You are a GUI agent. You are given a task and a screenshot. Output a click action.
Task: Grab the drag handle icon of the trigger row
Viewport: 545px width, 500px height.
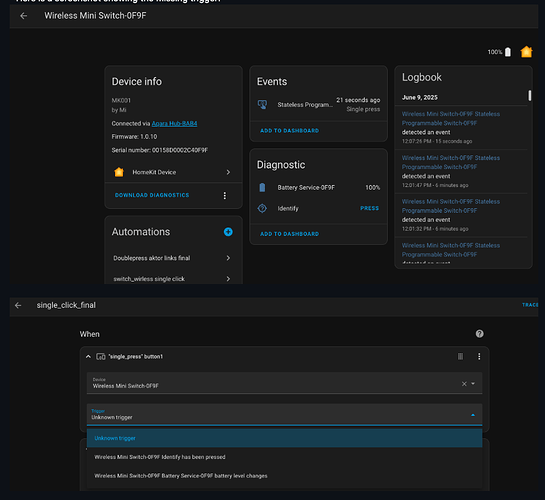tap(460, 356)
